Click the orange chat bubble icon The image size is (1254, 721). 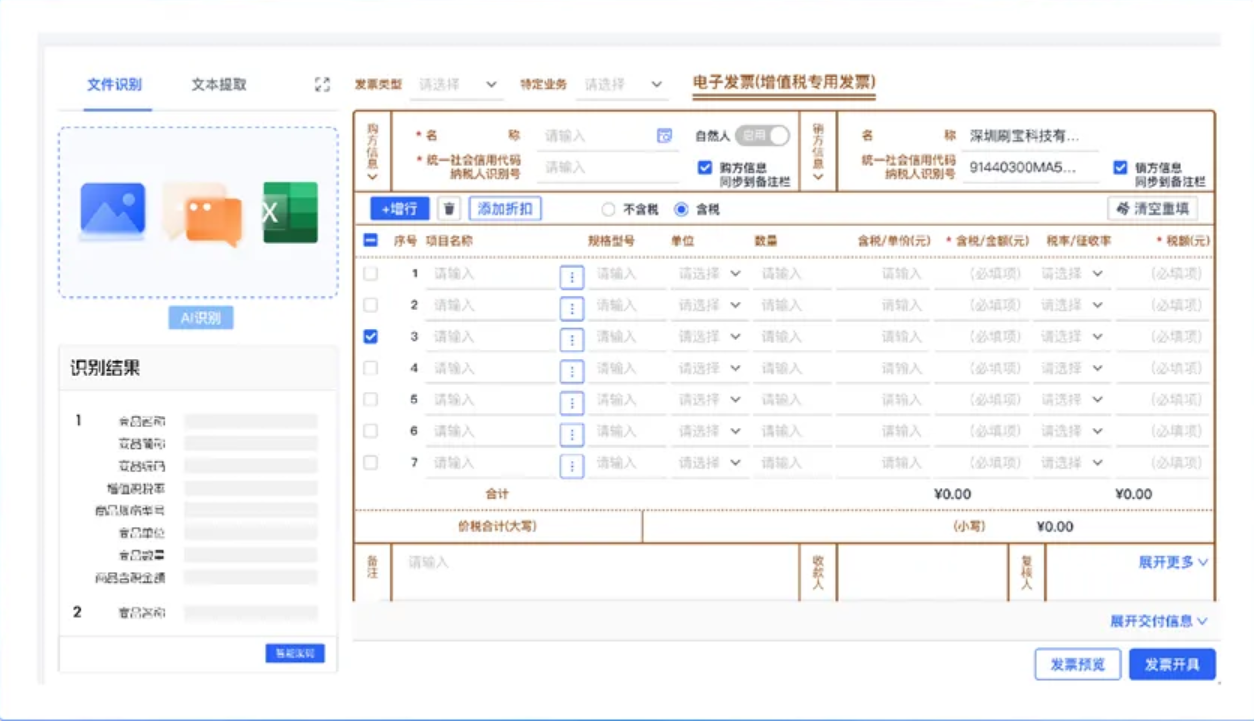coord(203,213)
